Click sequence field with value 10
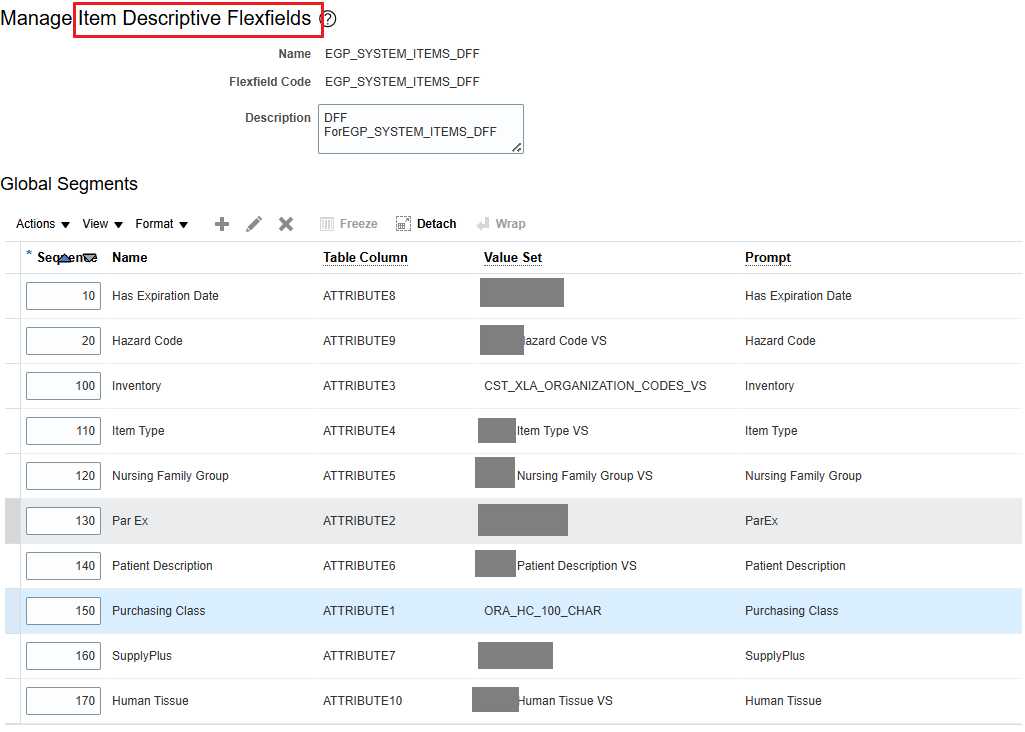Screen dimensions: 1025x732 click(63, 296)
